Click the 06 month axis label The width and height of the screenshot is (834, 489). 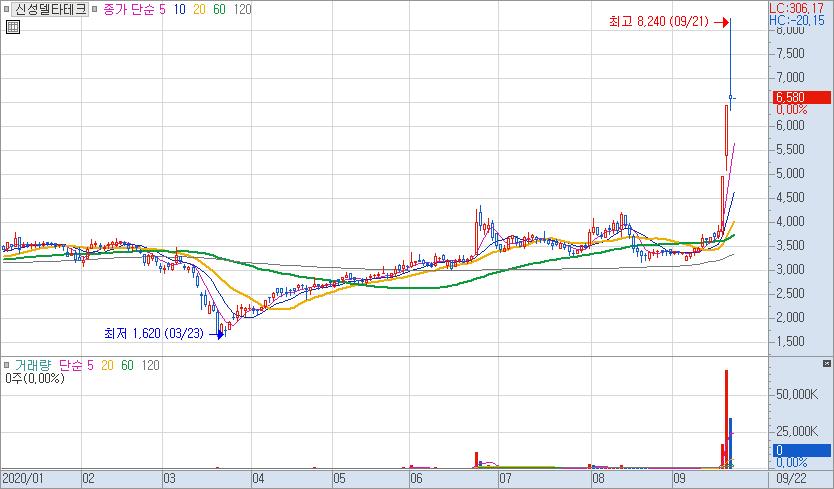point(416,478)
